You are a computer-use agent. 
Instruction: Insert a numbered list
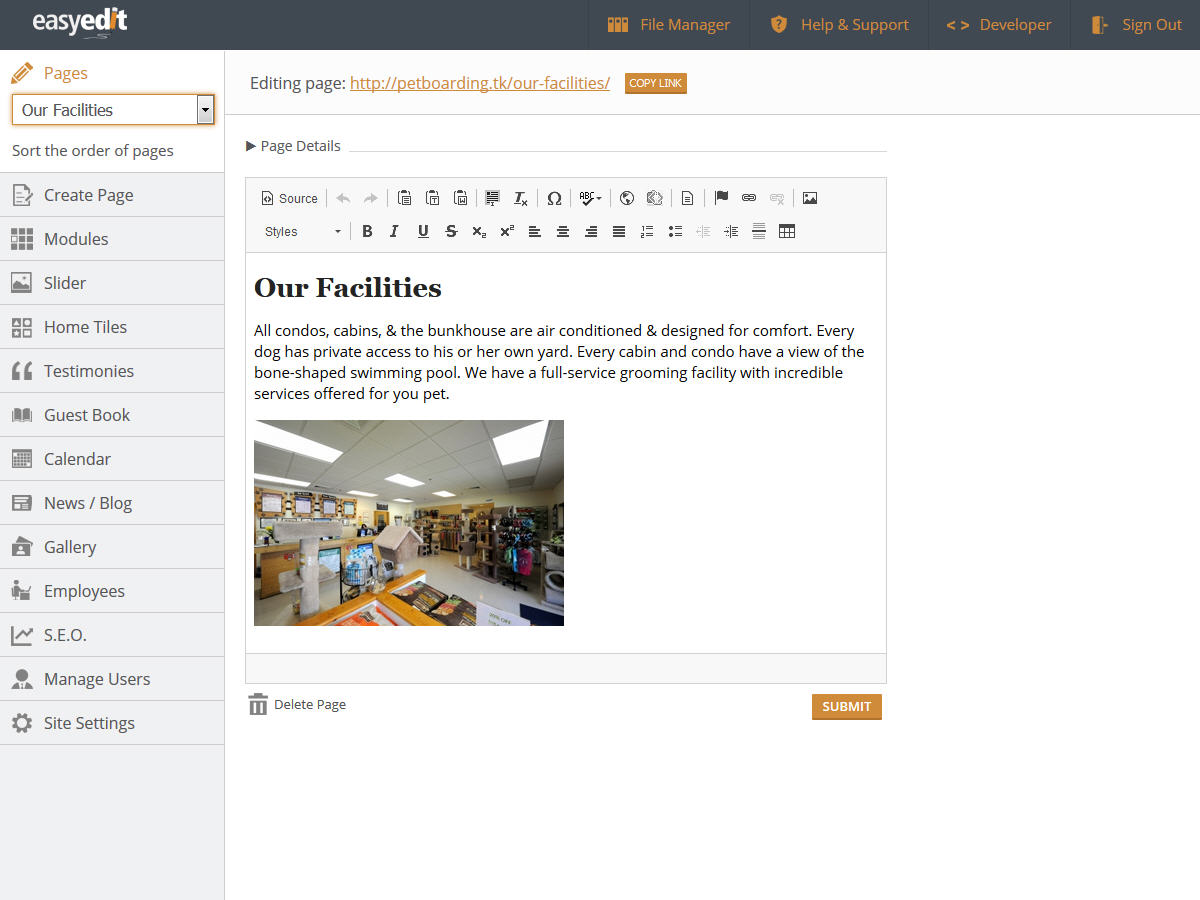pos(647,231)
